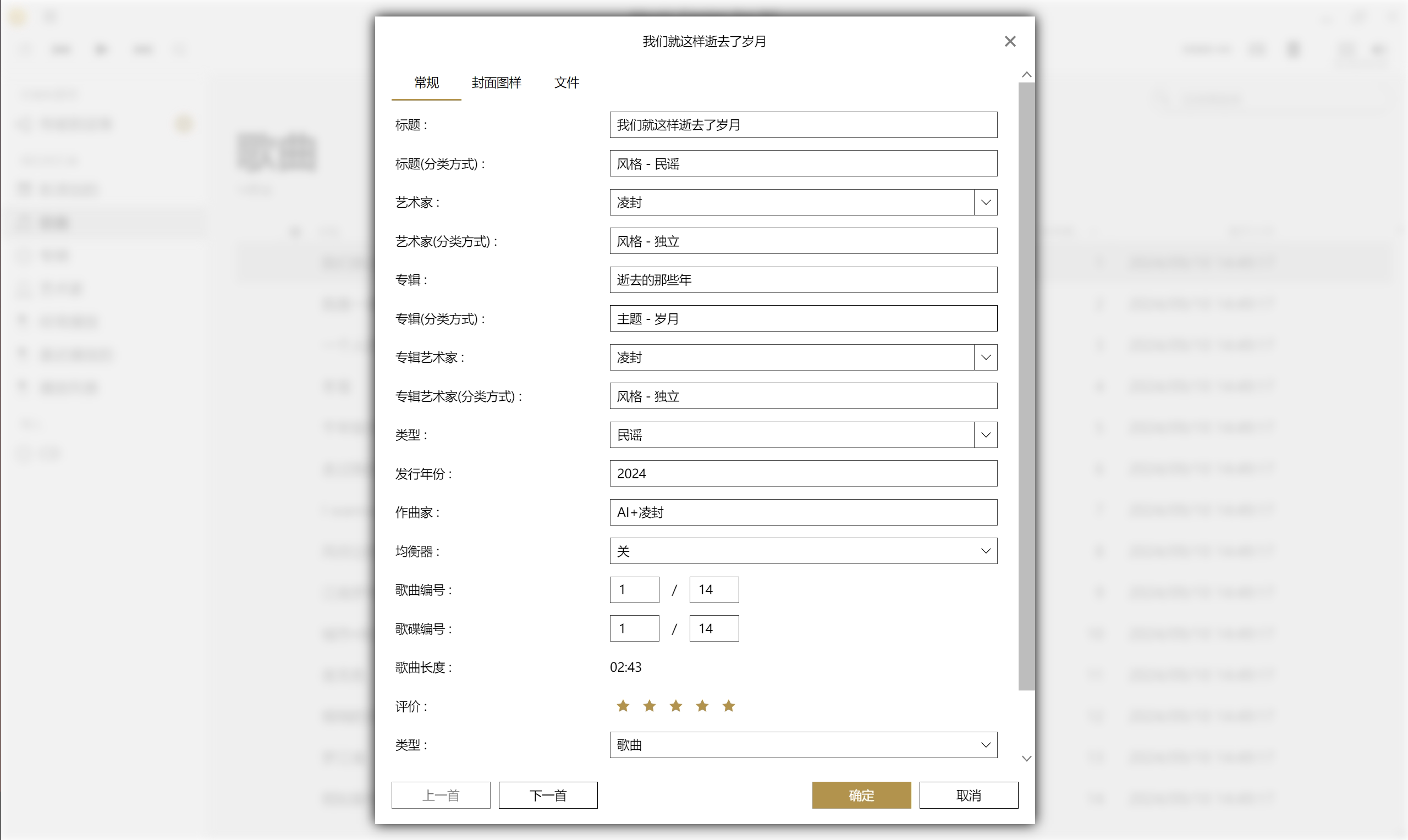This screenshot has width=1408, height=840.
Task: Click the first rating star
Action: [623, 706]
